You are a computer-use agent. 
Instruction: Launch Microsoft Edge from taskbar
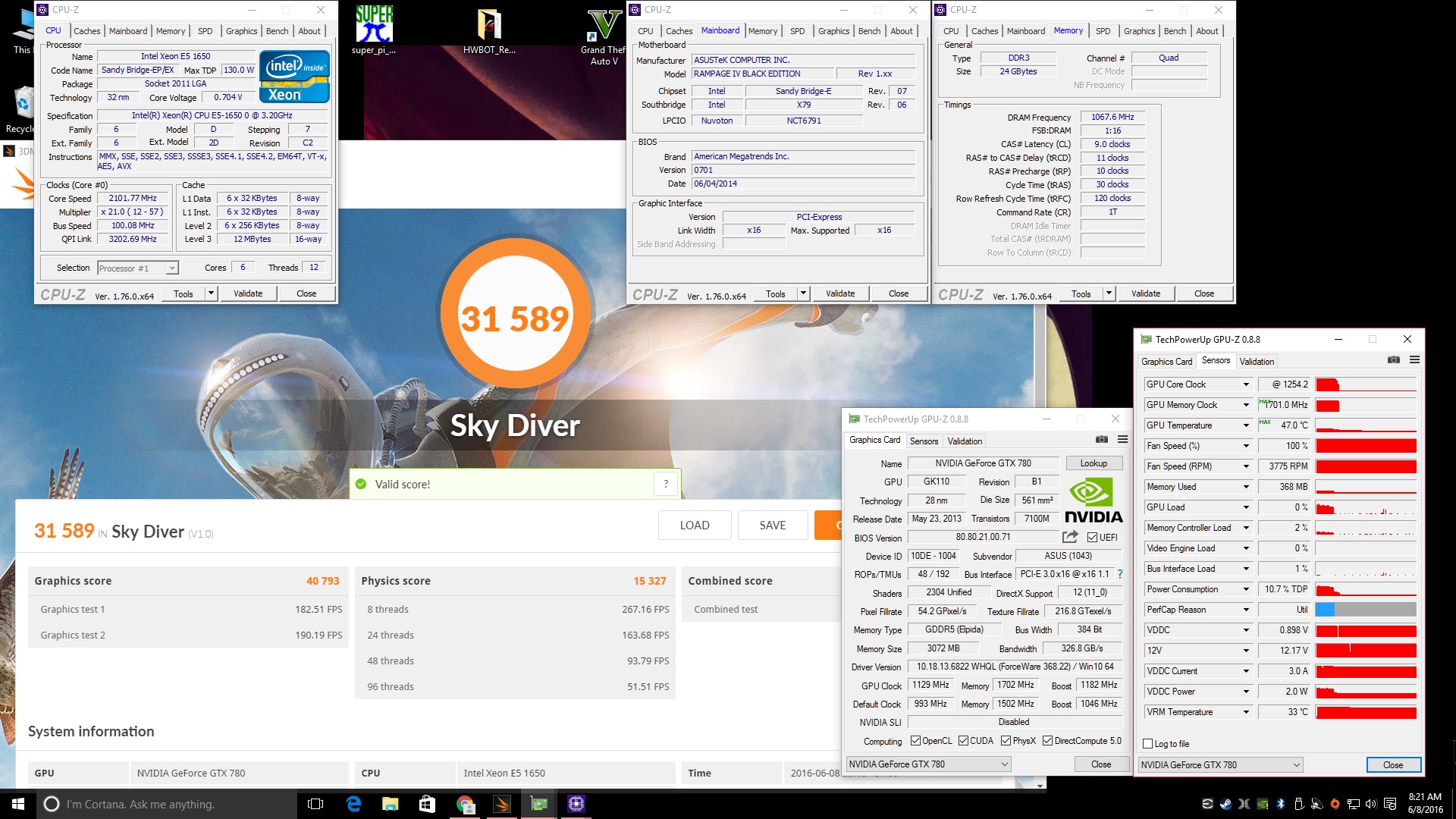353,804
